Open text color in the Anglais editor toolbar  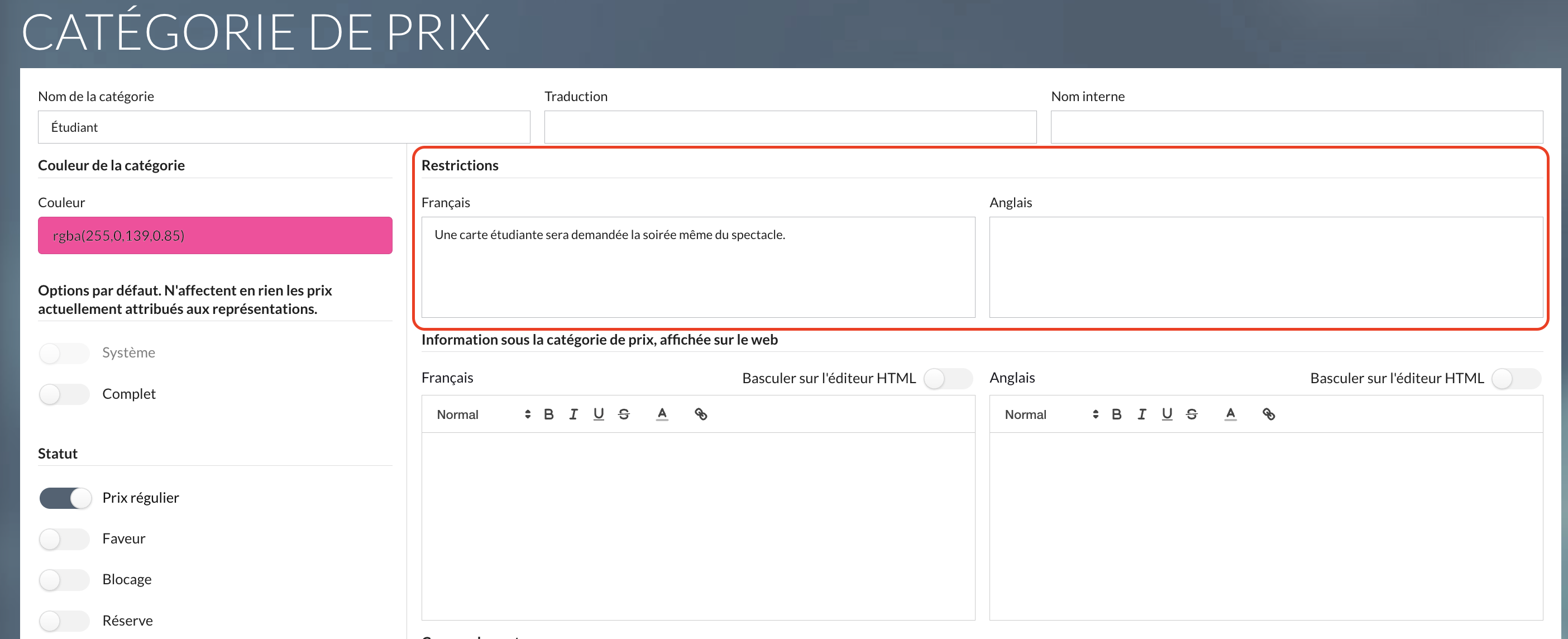coord(1230,414)
